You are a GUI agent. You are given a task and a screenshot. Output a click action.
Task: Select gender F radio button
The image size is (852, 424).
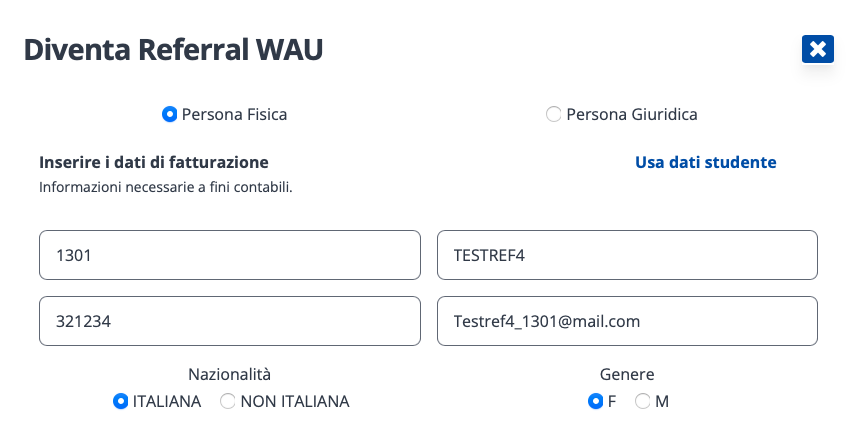(x=596, y=401)
